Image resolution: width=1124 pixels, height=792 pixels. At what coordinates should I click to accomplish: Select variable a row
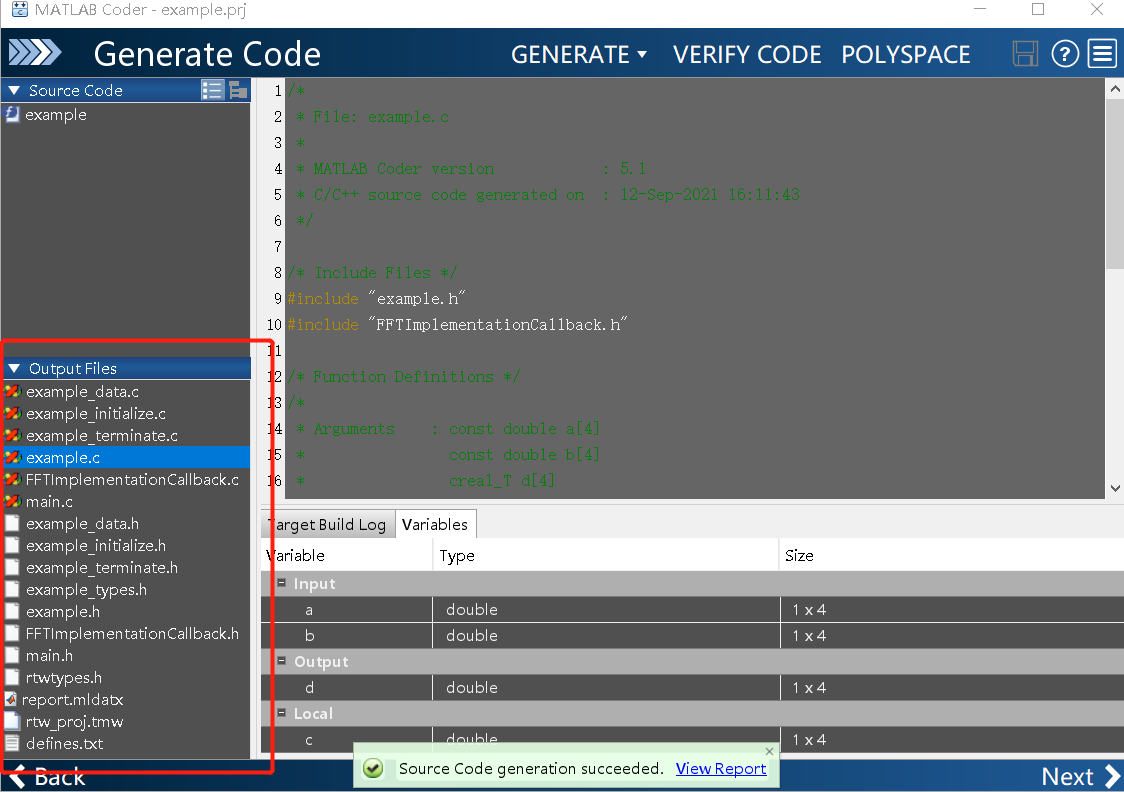click(x=692, y=609)
